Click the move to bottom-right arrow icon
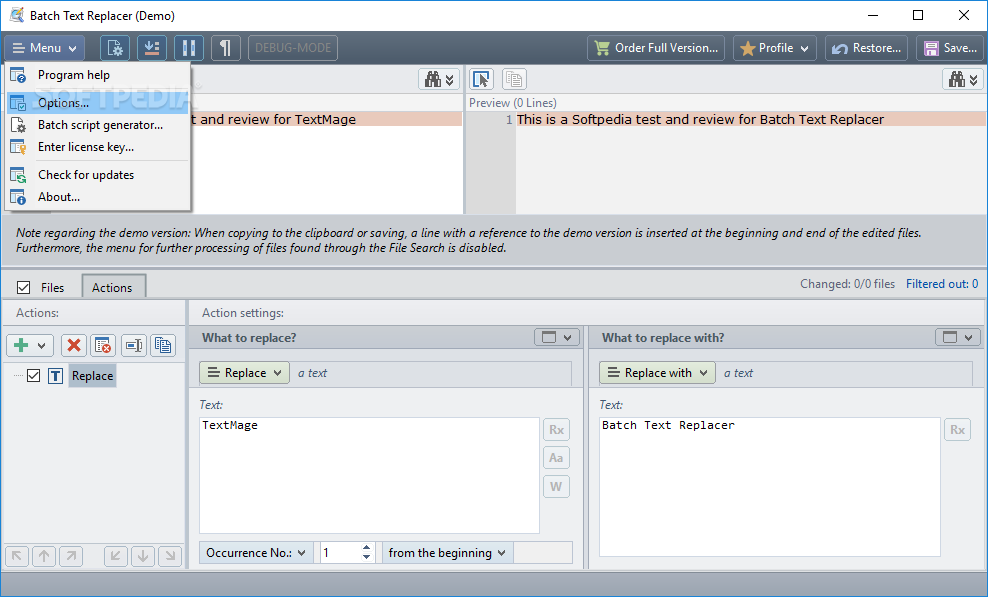Image resolution: width=988 pixels, height=597 pixels. pos(170,555)
